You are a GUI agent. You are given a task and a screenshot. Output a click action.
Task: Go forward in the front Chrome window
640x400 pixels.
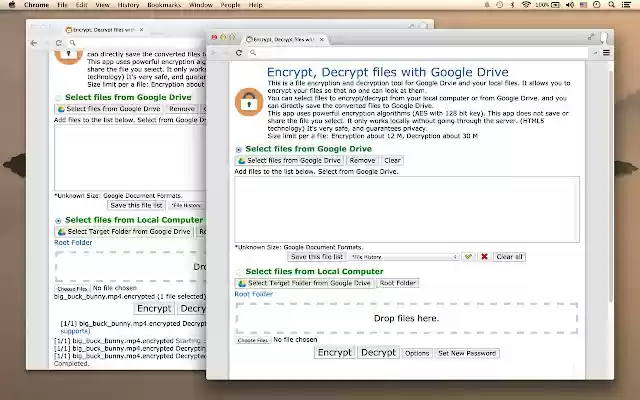(227, 53)
